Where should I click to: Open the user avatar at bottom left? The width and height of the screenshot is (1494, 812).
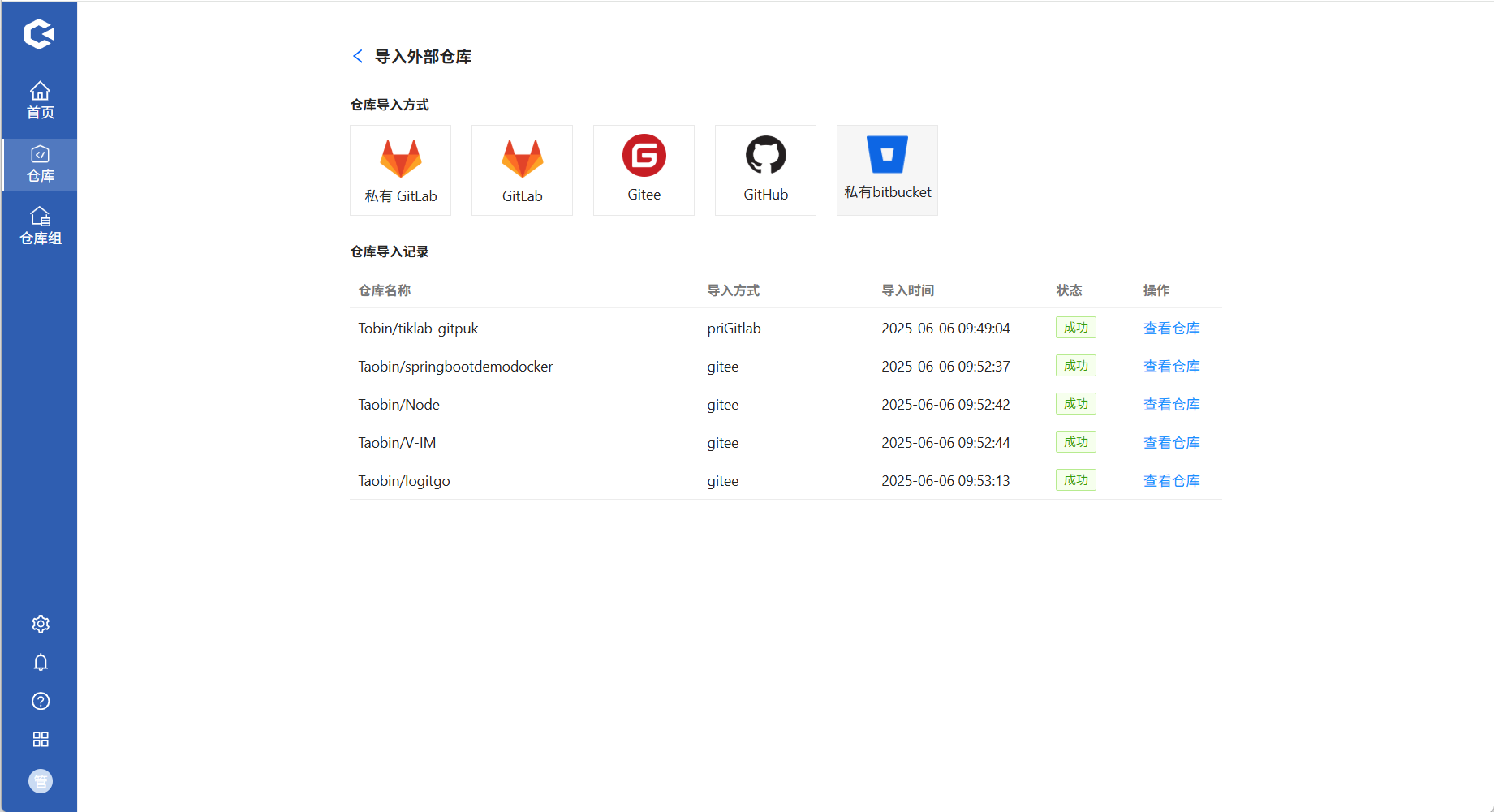click(x=40, y=781)
